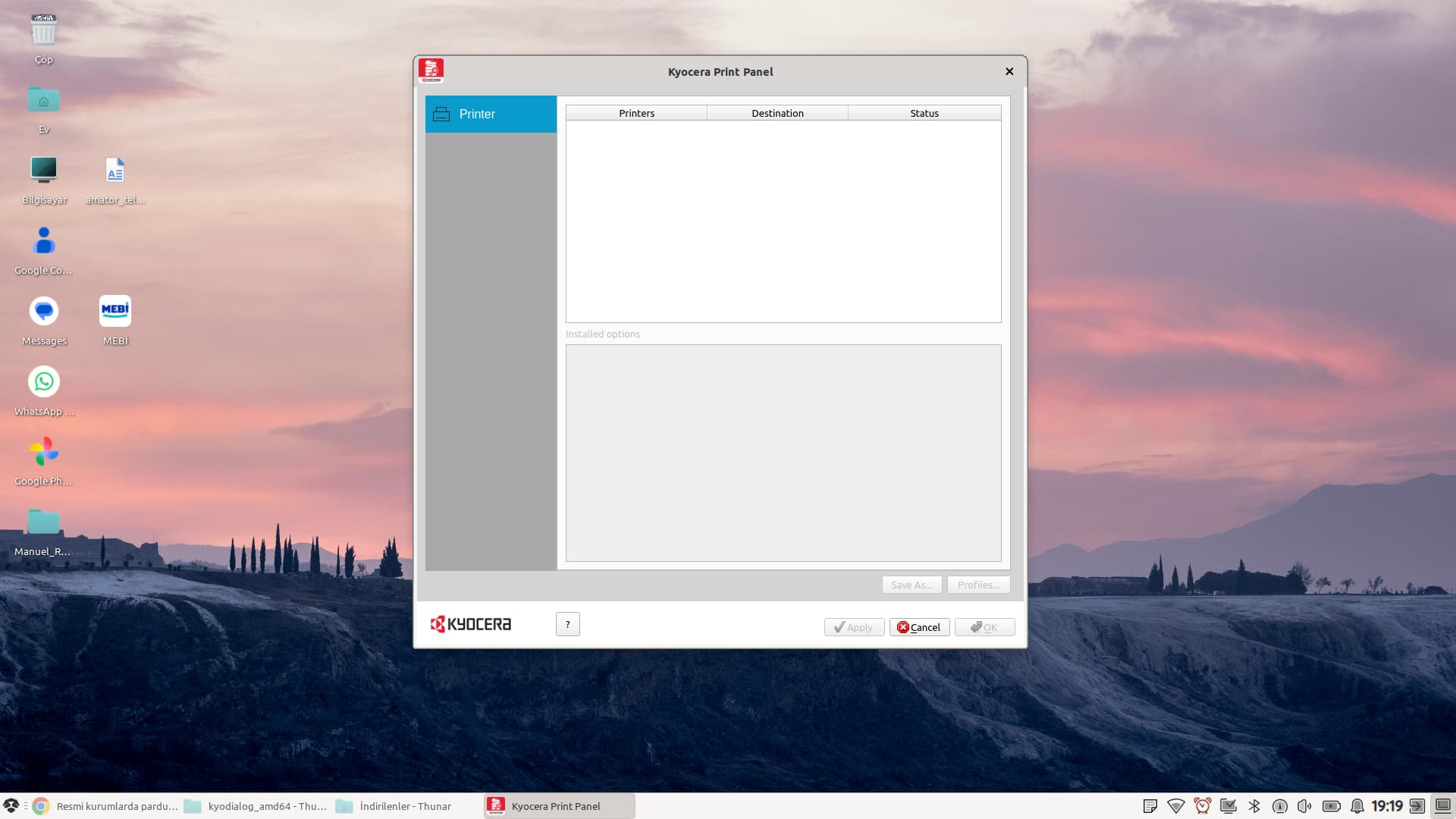
Task: Launch WhatsApp desktop shortcut
Action: pos(43,382)
